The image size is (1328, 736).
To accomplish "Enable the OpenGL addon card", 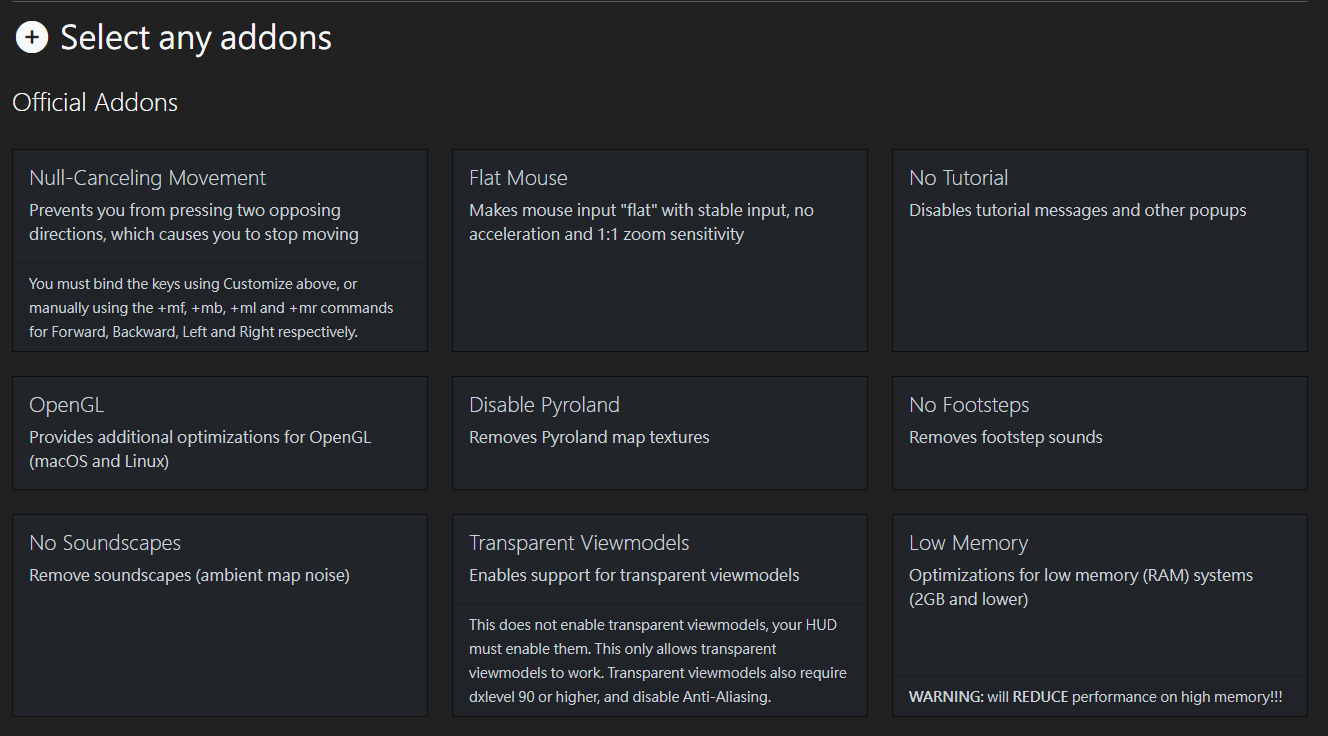I will coord(220,433).
